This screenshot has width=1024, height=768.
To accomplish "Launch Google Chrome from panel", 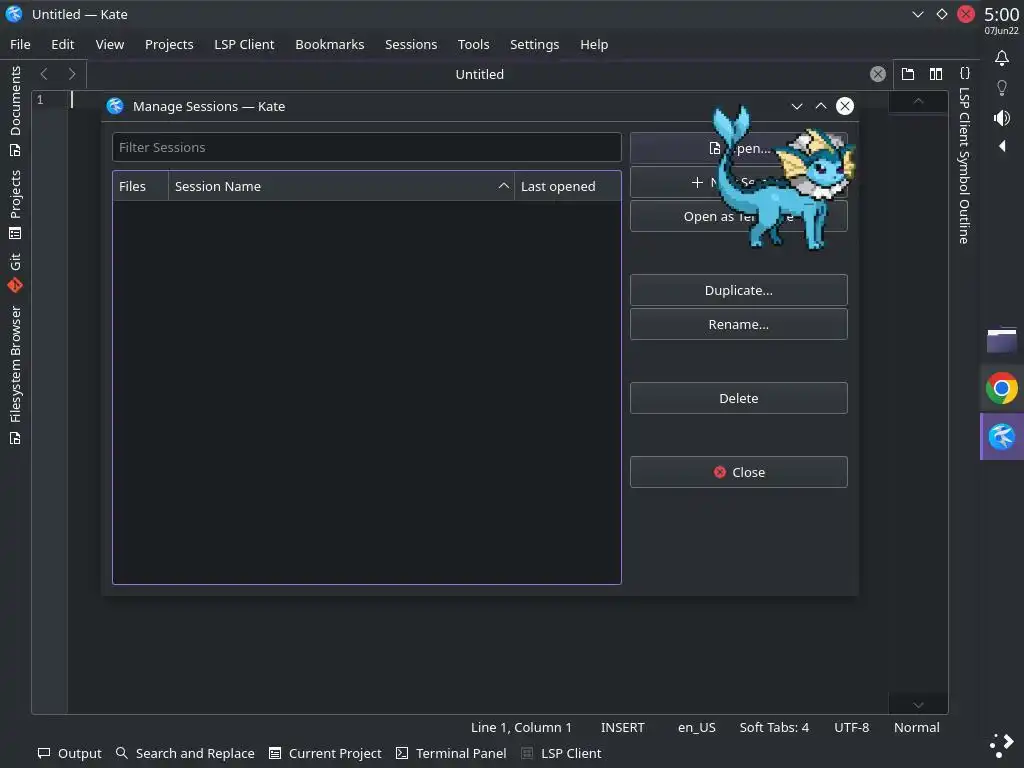I will [1002, 388].
